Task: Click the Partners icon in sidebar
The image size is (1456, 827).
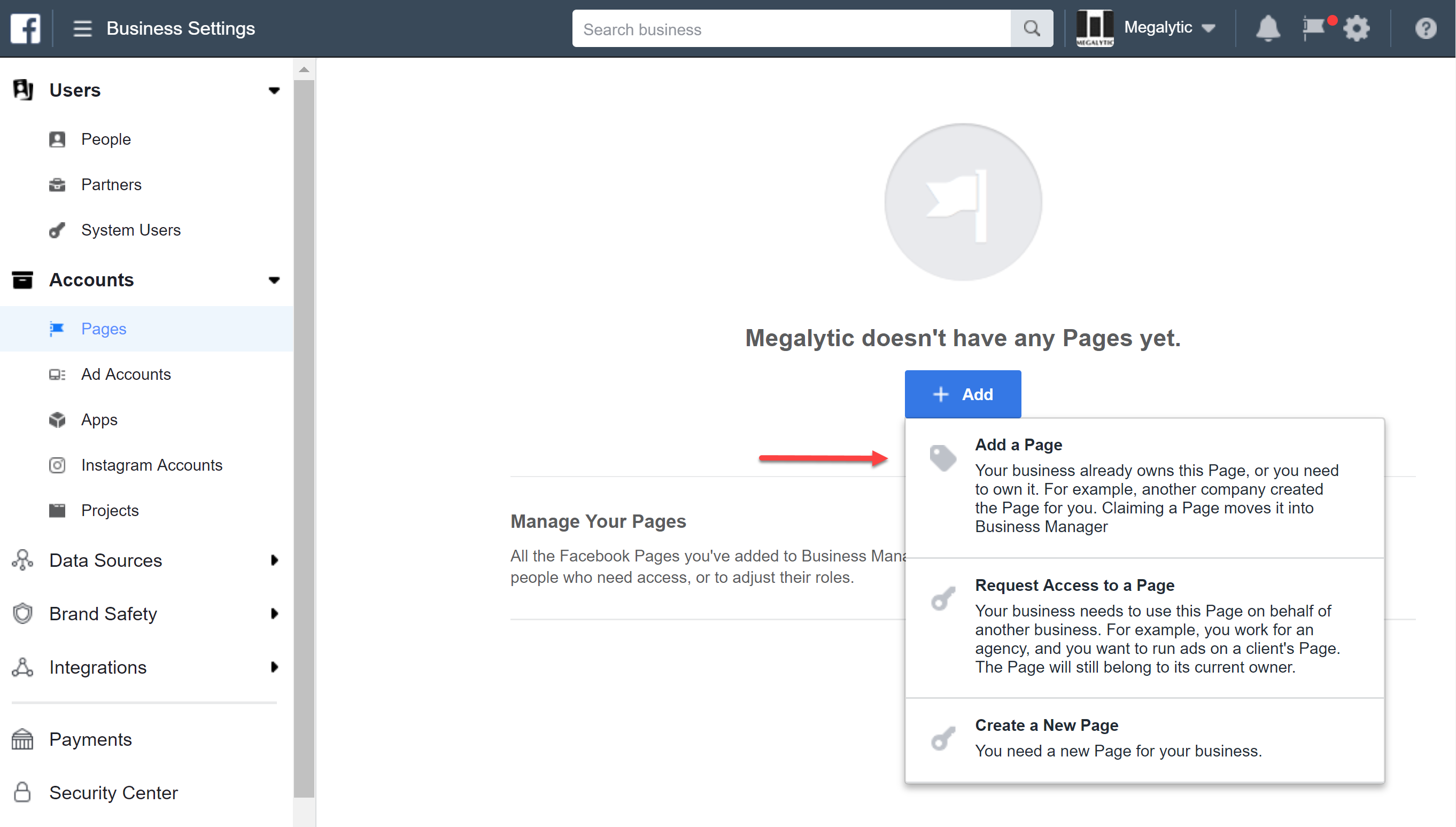Action: pos(58,184)
